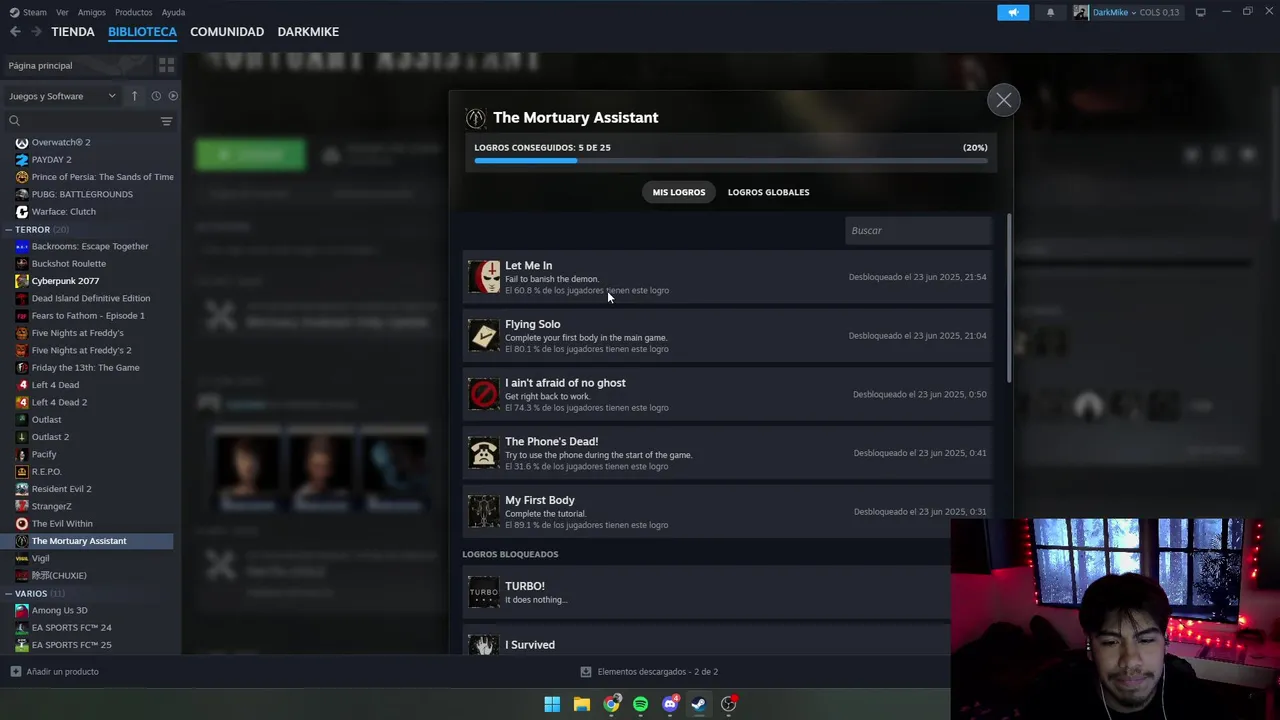Click the Buscar achievements search field

pyautogui.click(x=918, y=231)
